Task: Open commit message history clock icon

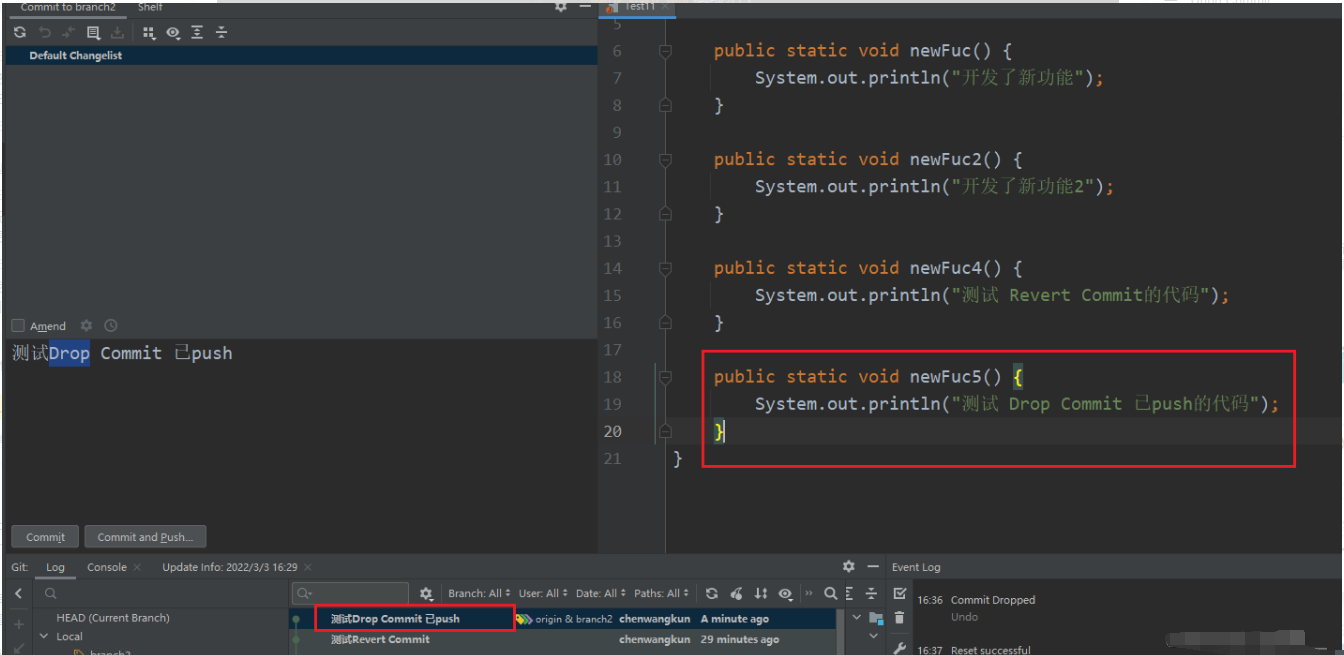Action: pyautogui.click(x=111, y=325)
